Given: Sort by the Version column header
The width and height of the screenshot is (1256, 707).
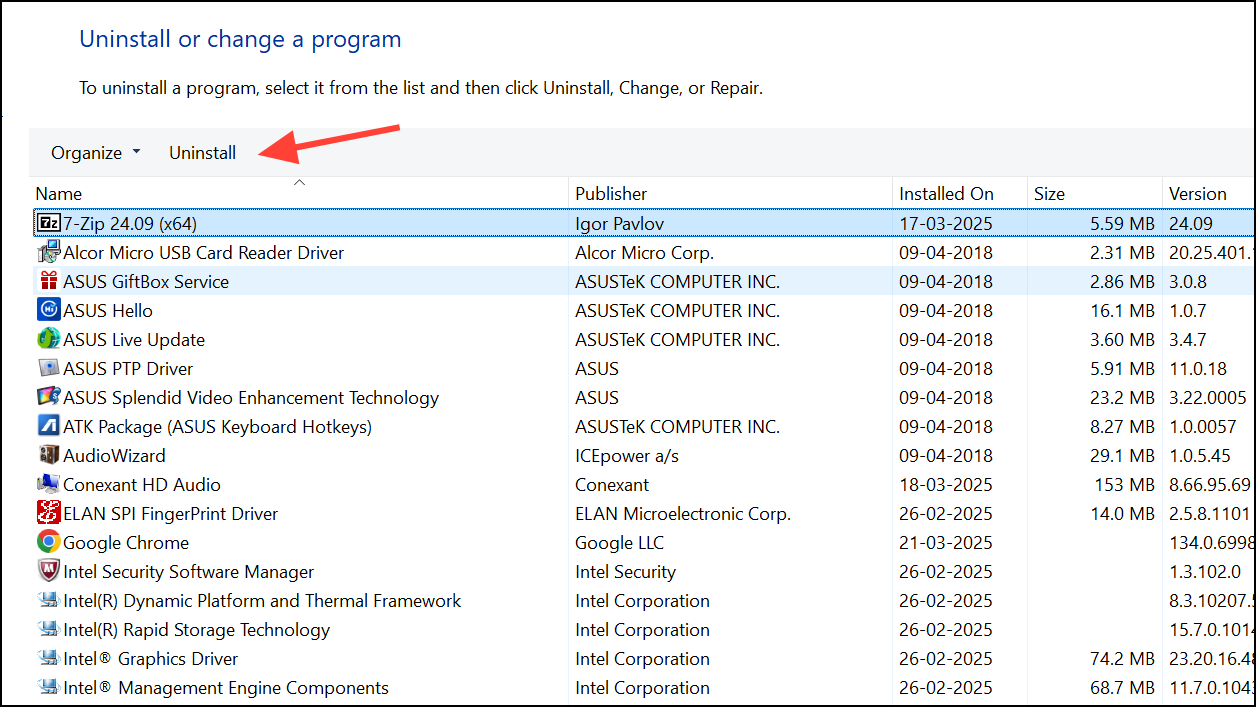Looking at the screenshot, I should (x=1208, y=193).
